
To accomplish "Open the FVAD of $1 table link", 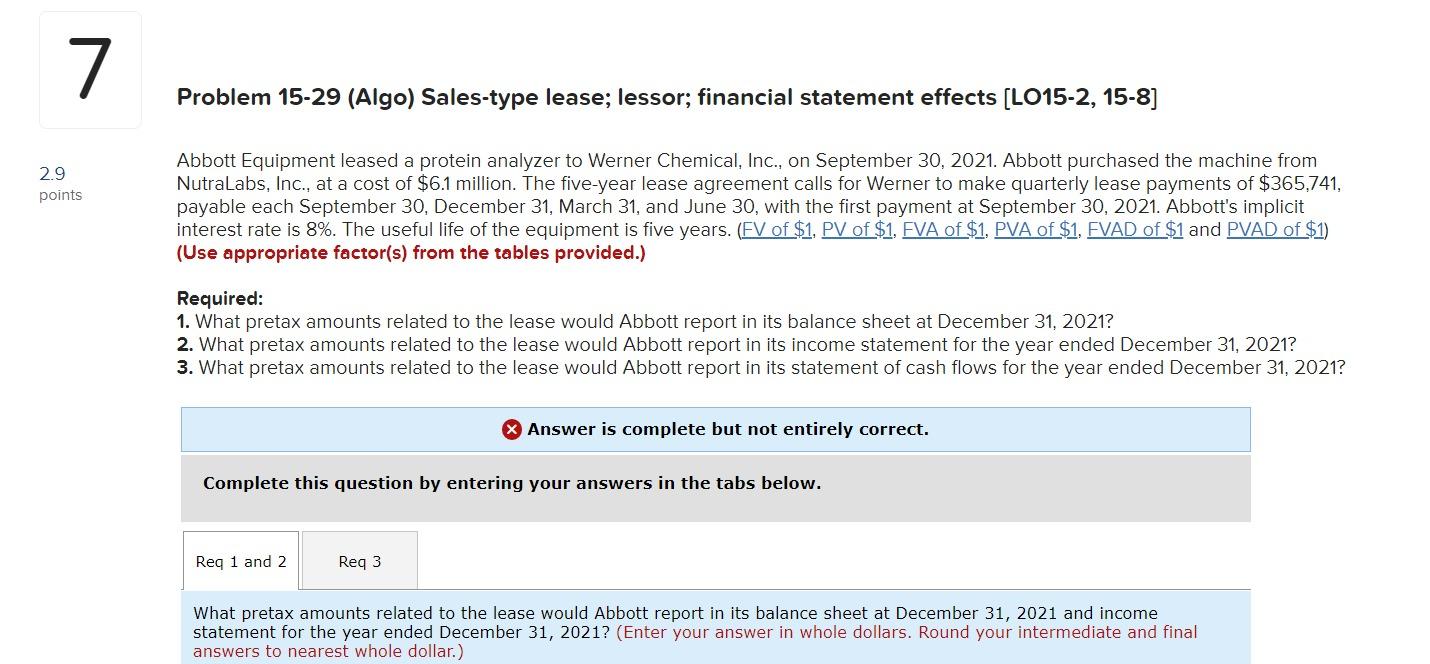I will tap(1135, 229).
